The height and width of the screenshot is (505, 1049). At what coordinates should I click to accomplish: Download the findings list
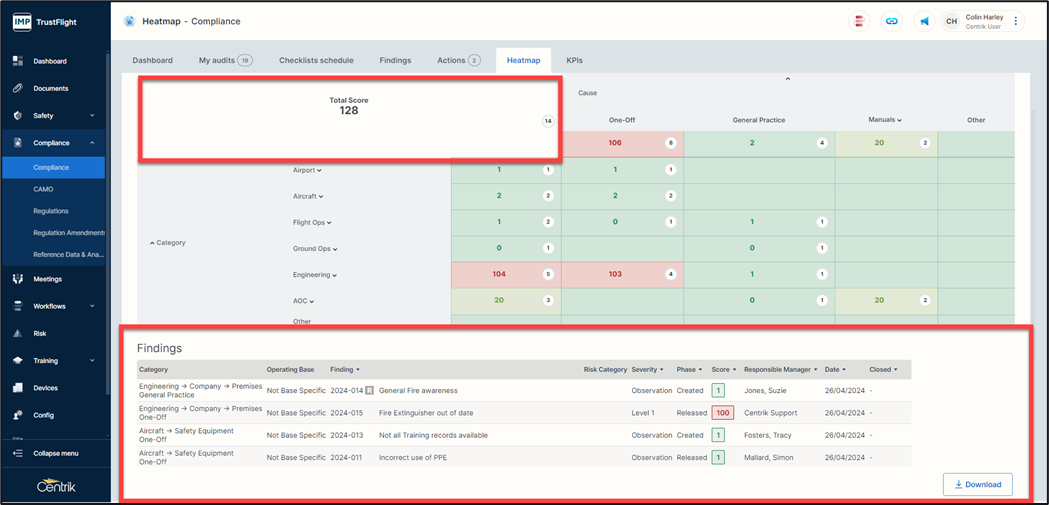[977, 484]
